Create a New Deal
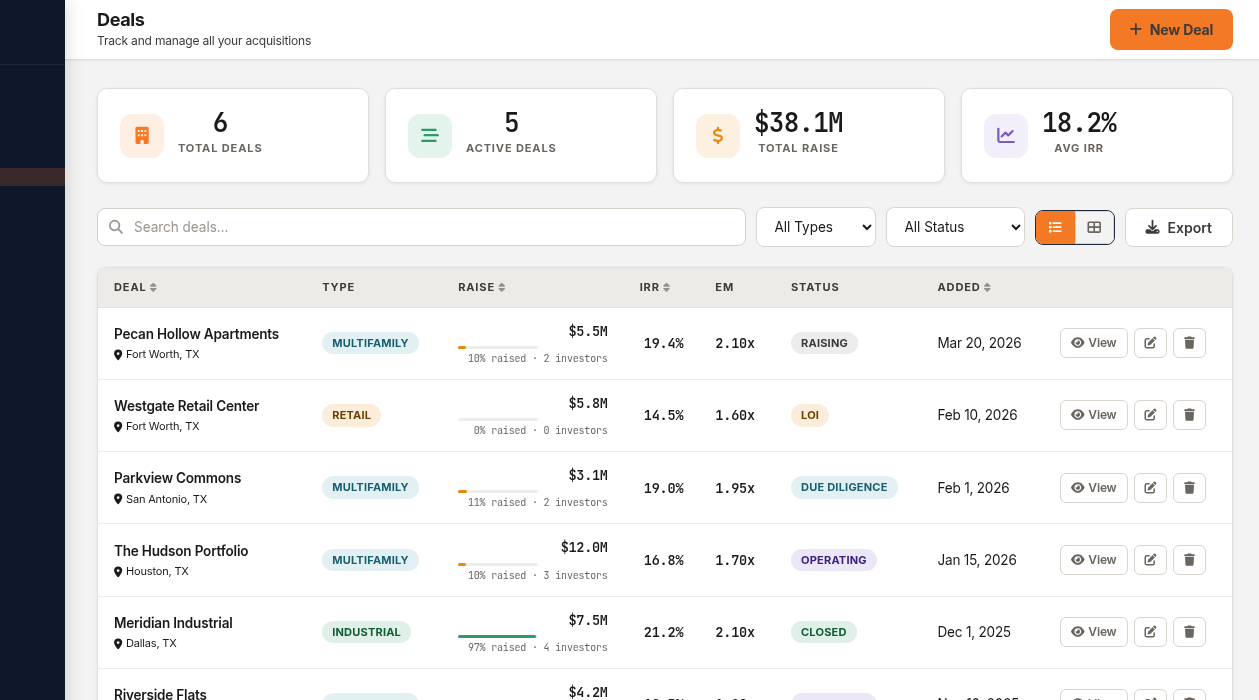 coord(1171,29)
